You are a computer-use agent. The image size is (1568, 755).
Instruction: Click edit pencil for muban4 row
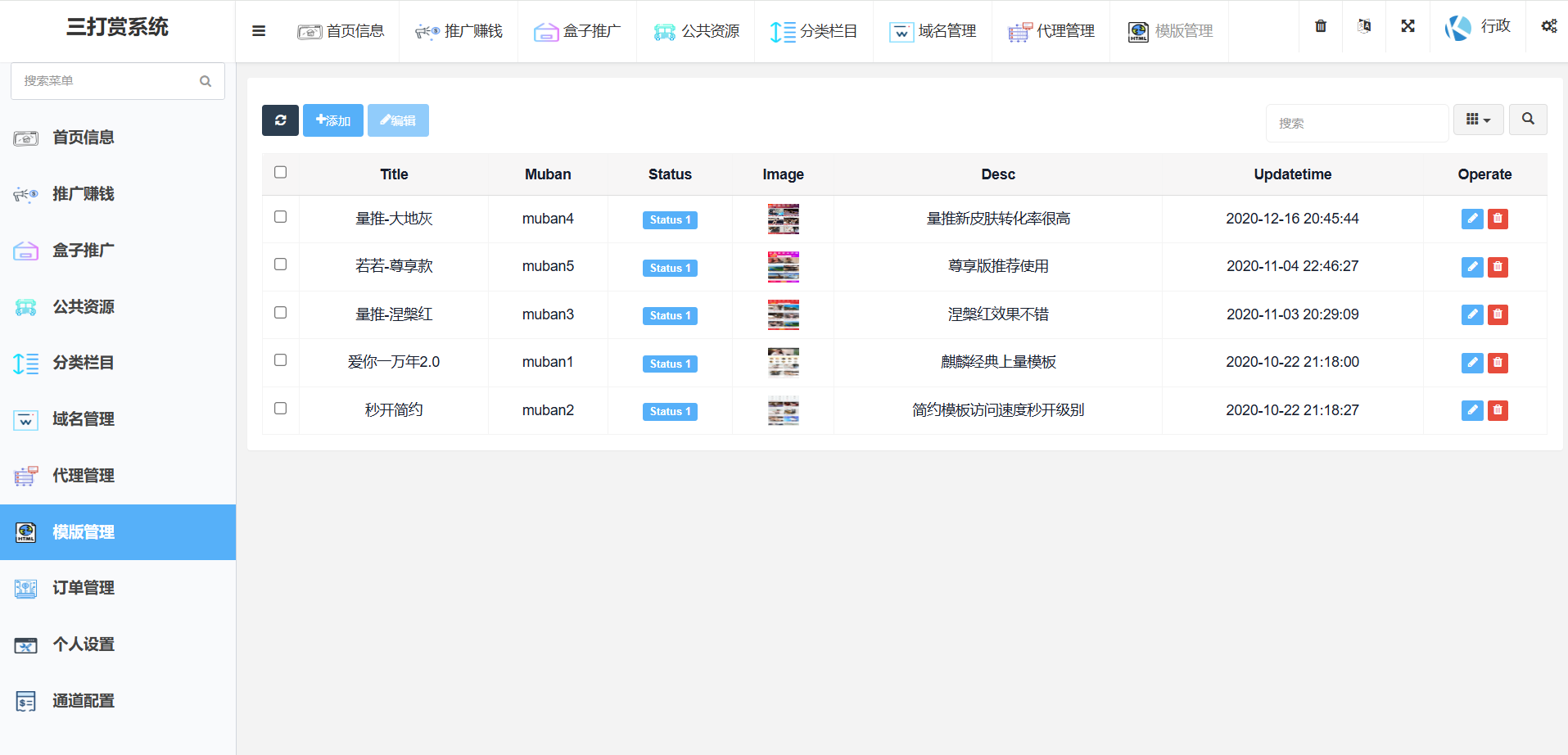(1472, 219)
